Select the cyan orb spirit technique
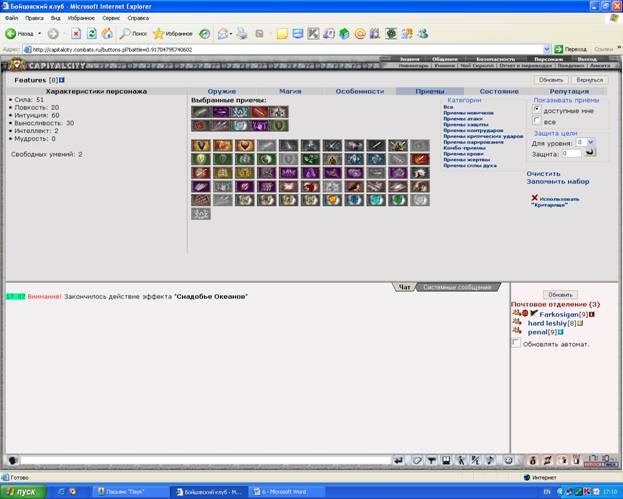This screenshot has width=623, height=499. [376, 200]
